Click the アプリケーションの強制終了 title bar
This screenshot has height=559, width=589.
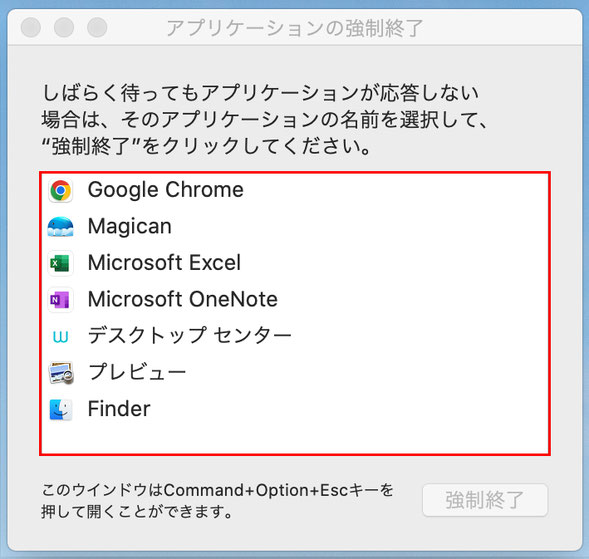pyautogui.click(x=295, y=28)
